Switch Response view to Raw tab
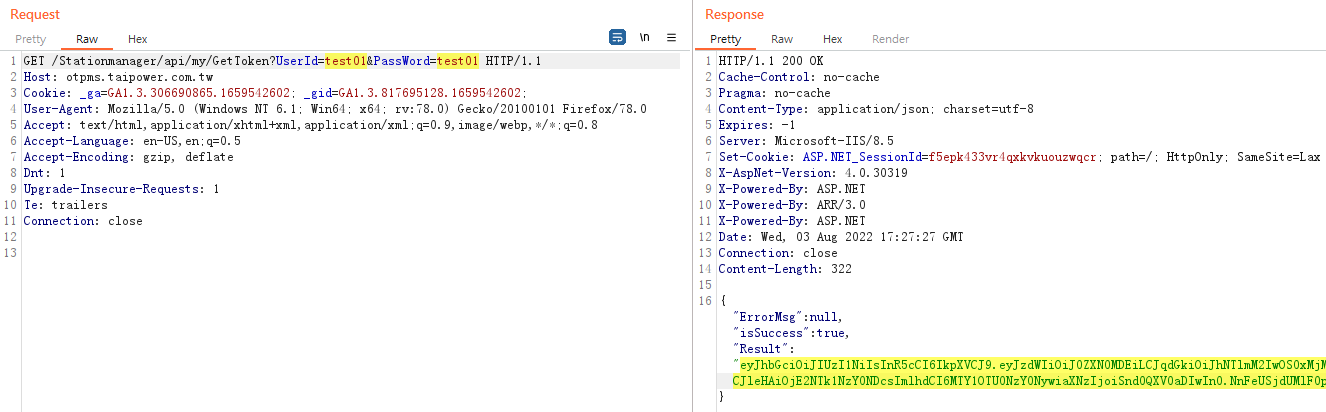The width and height of the screenshot is (1326, 412). [x=782, y=39]
